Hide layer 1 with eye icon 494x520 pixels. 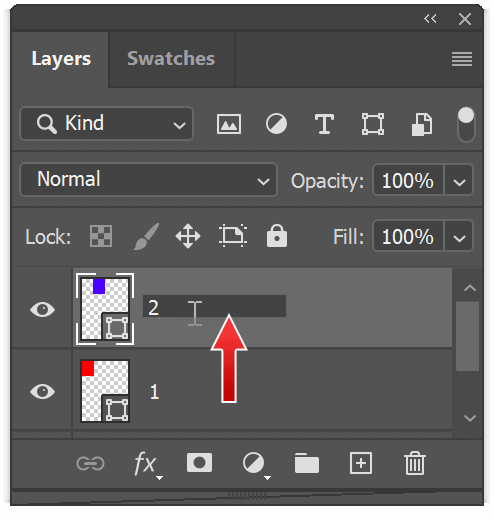(42, 391)
